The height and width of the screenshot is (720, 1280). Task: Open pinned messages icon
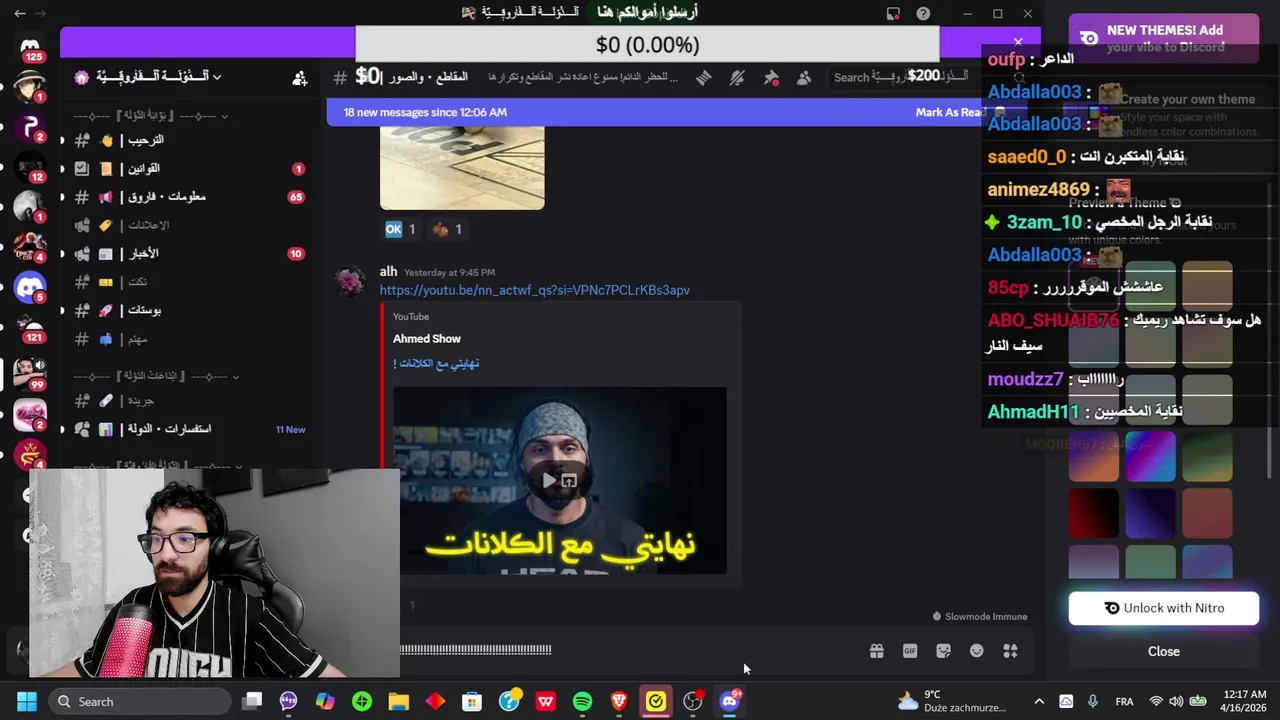pyautogui.click(x=771, y=77)
